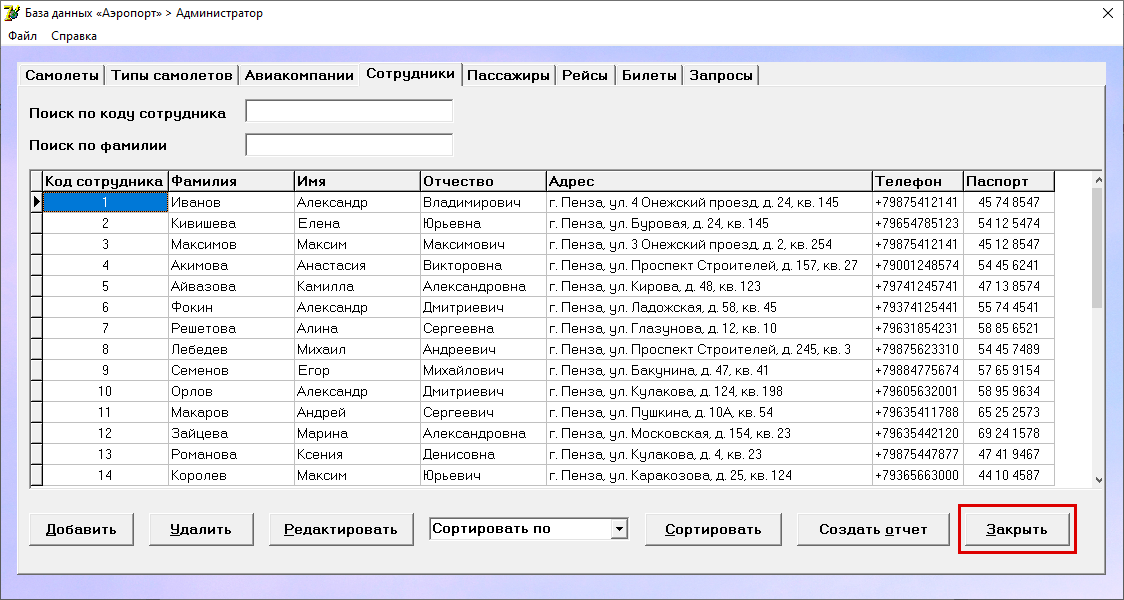
Task: Click the phone cell +79654785123
Action: pyautogui.click(x=918, y=224)
